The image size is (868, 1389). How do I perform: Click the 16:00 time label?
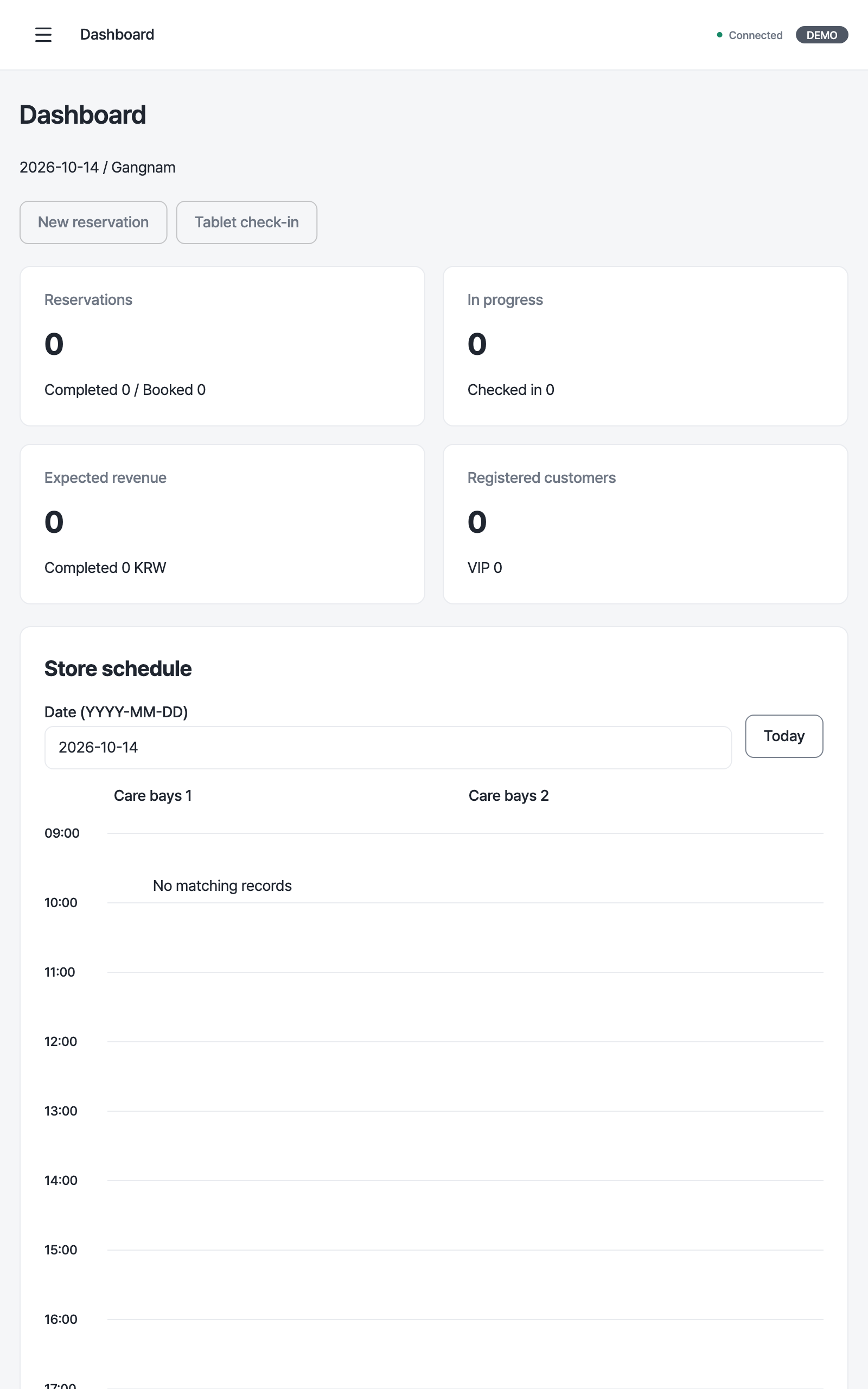pos(61,1319)
